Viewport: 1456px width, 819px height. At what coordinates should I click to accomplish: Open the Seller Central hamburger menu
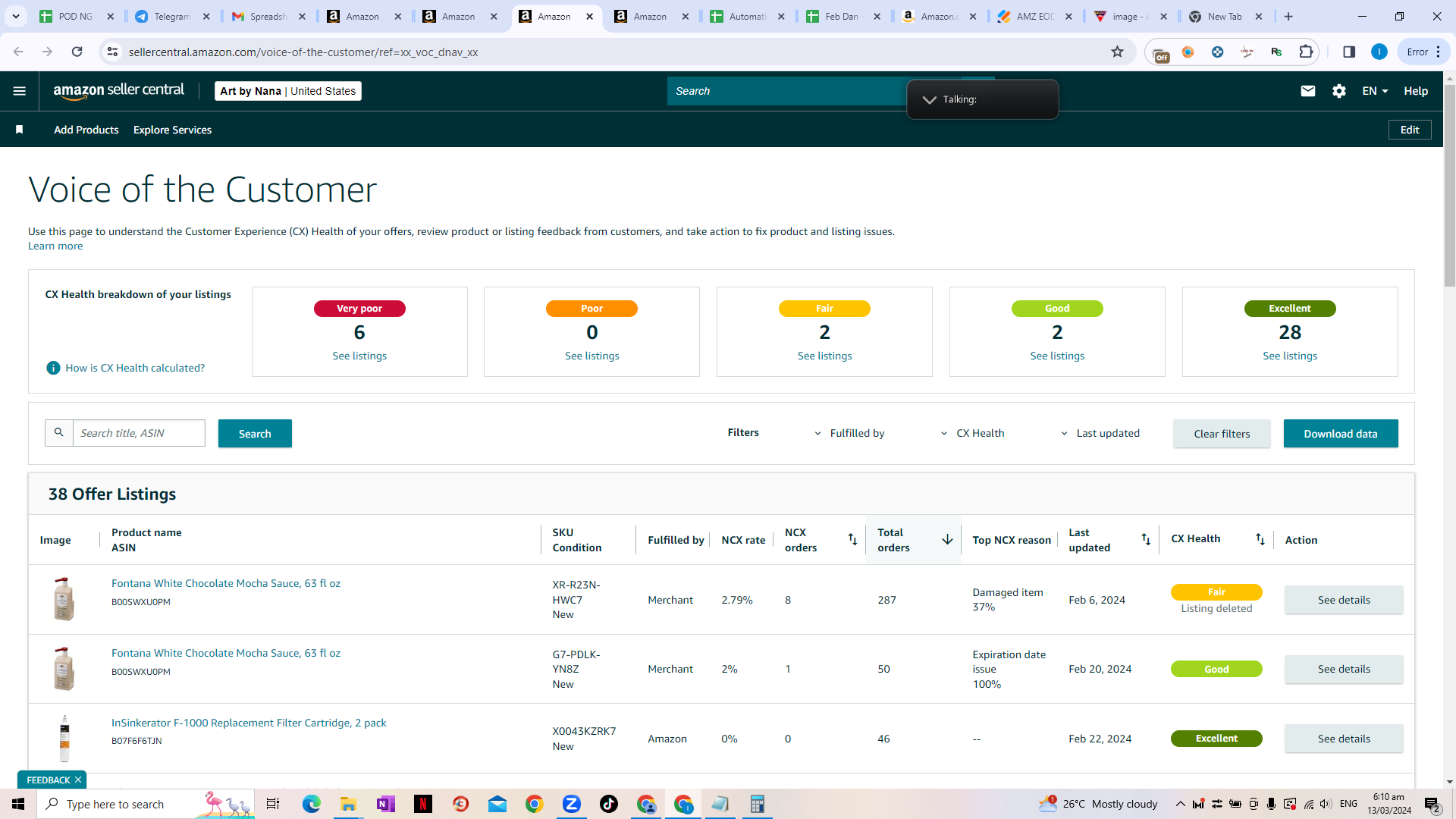(20, 91)
